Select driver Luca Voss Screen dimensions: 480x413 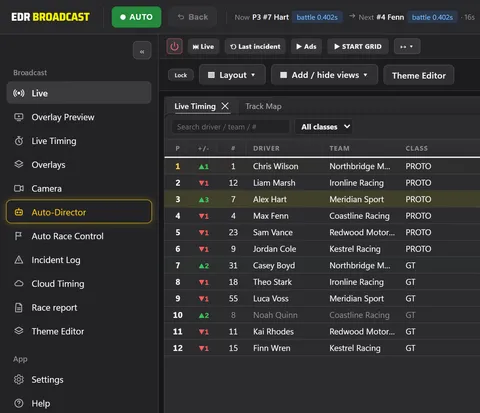point(322,298)
